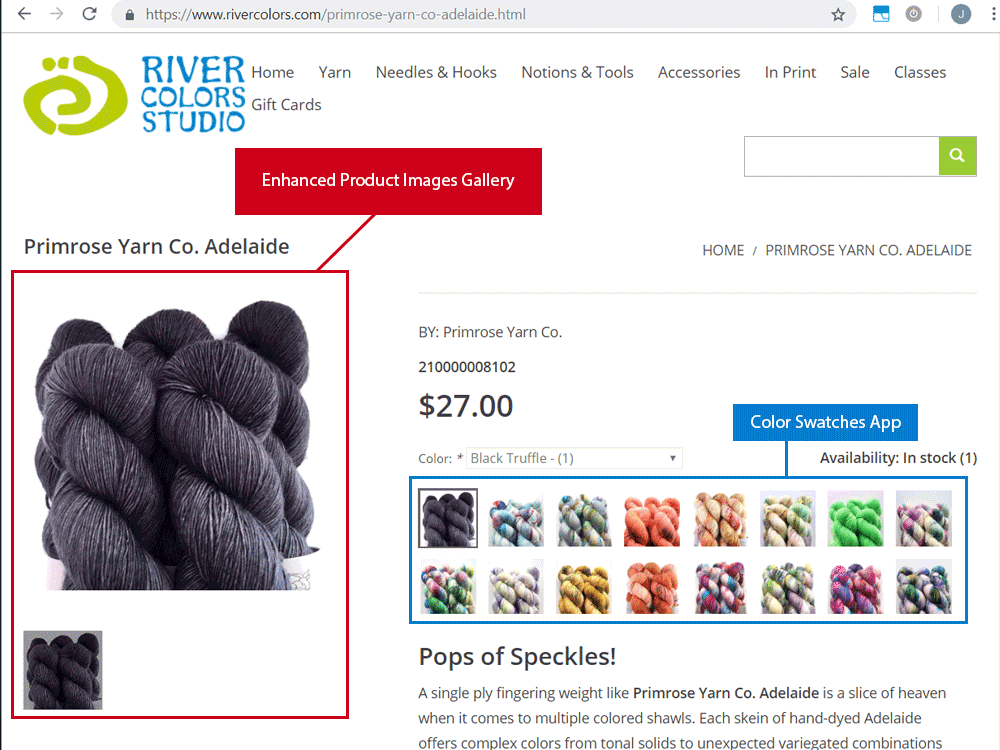Open the Yarn menu item

[335, 73]
